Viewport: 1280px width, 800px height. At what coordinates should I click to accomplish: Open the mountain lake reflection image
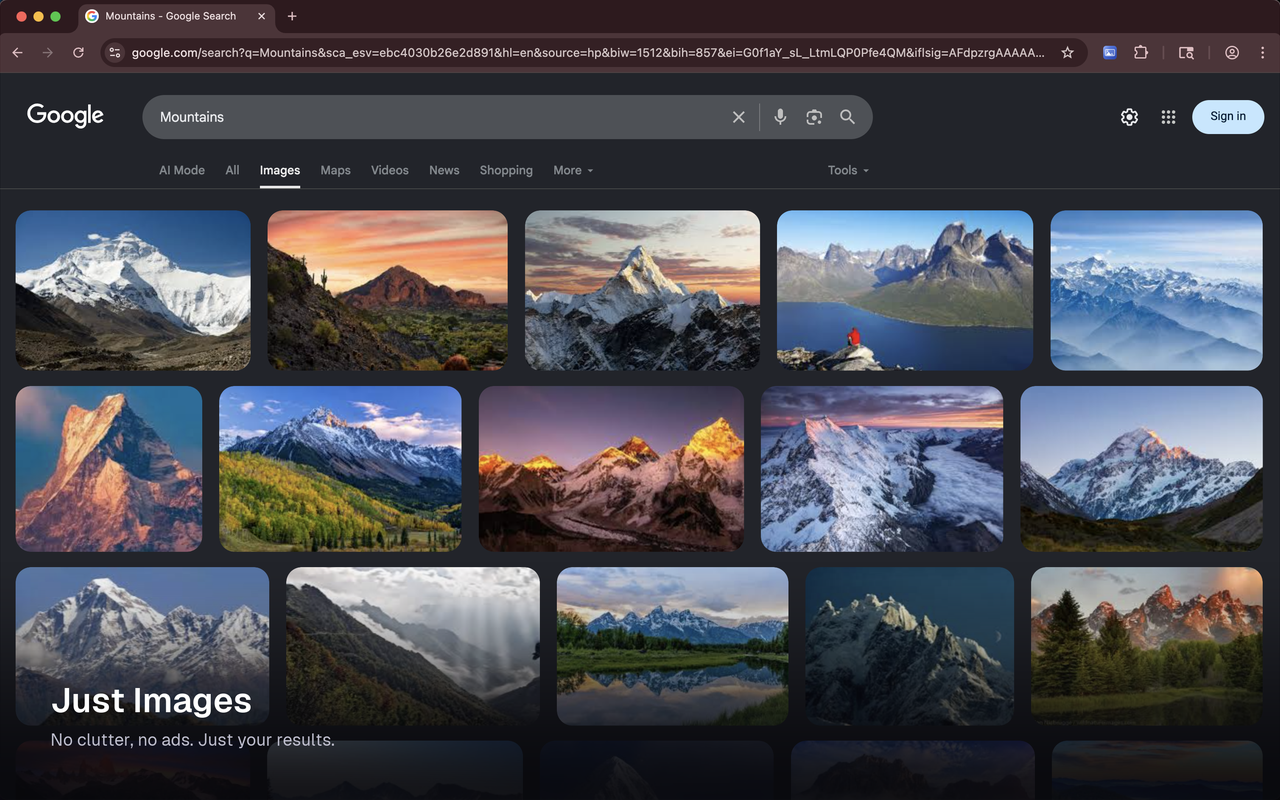point(672,646)
